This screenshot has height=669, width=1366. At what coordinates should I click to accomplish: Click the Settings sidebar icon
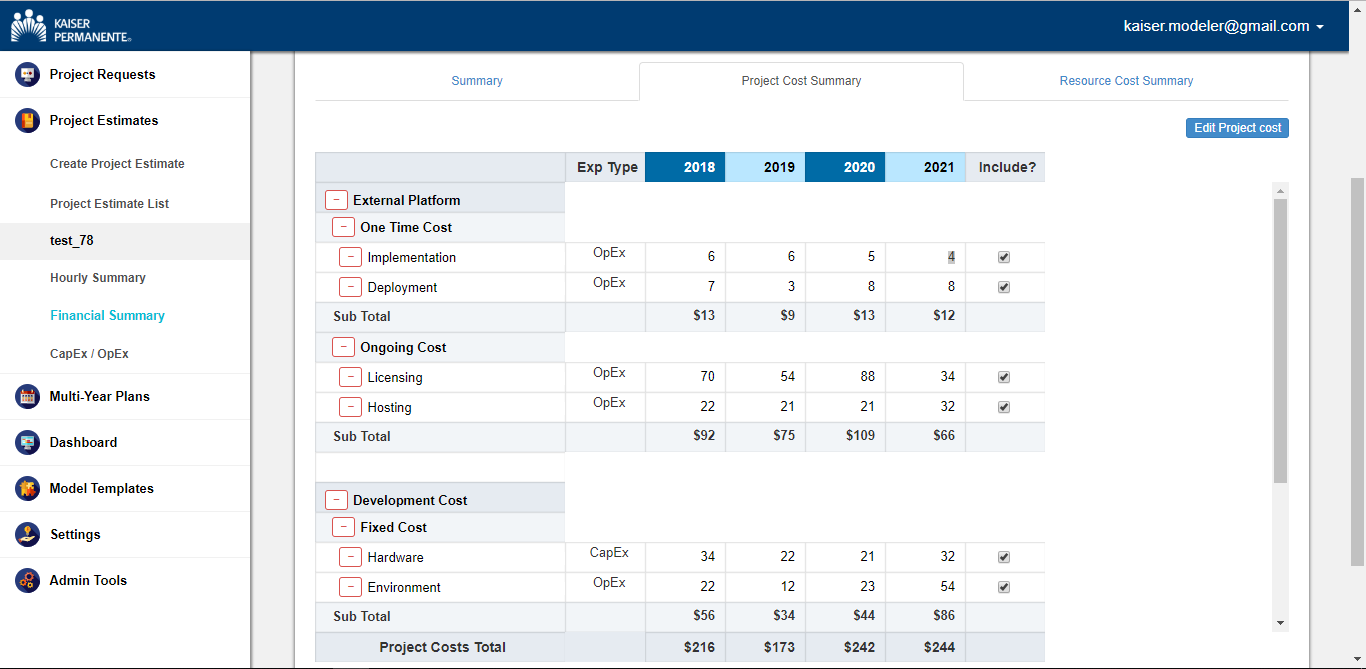pyautogui.click(x=28, y=535)
